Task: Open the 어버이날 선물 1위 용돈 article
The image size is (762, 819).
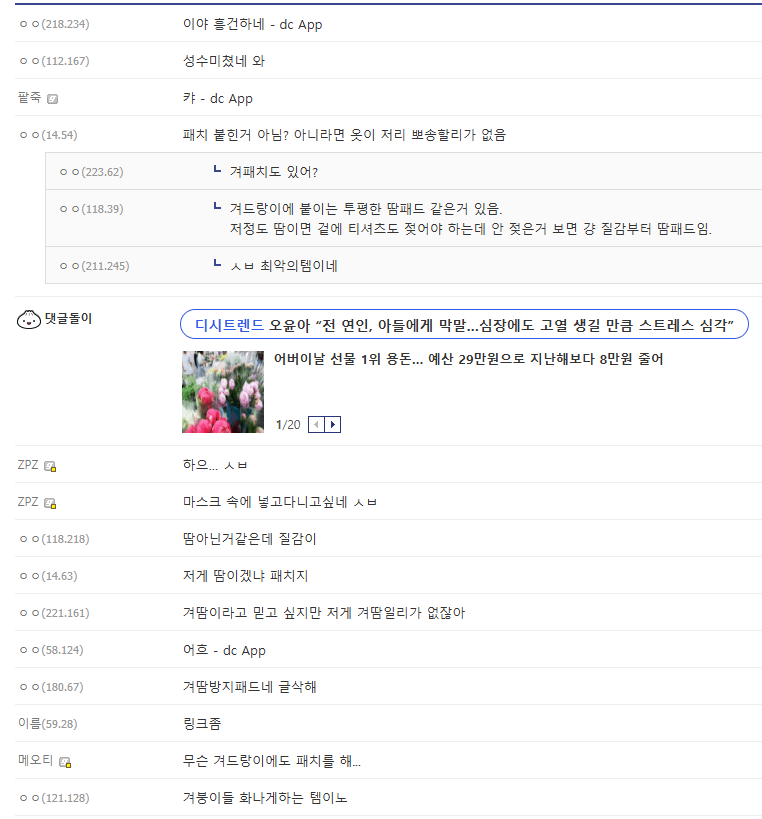Action: tap(469, 359)
